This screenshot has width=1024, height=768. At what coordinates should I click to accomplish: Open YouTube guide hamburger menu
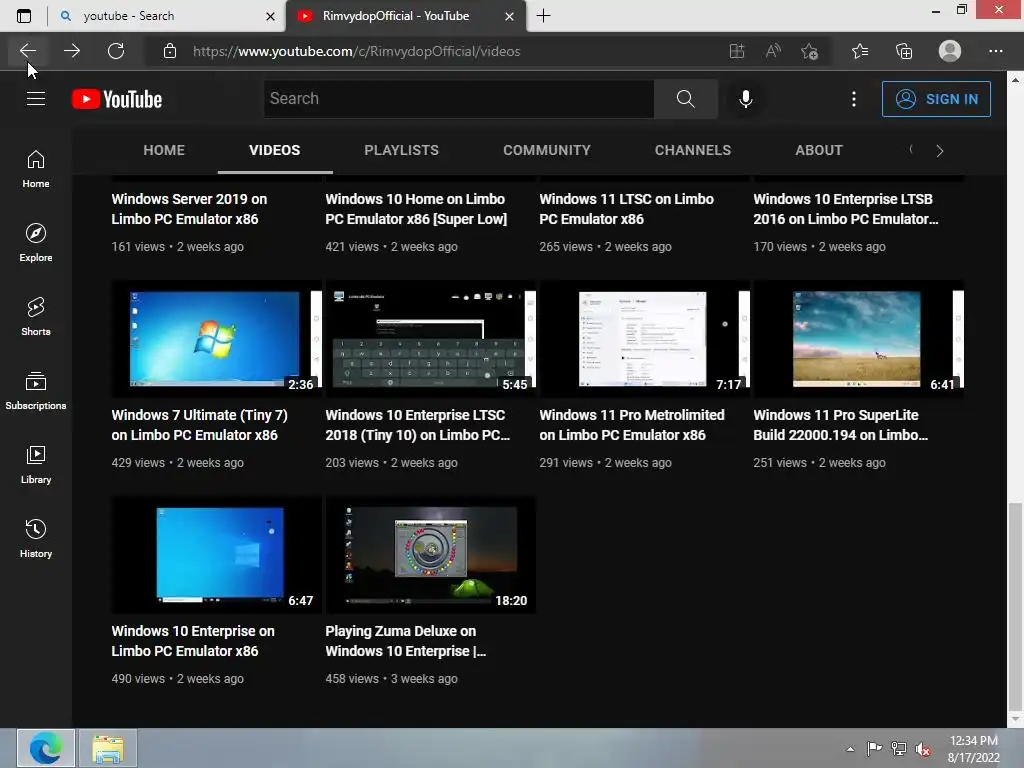(36, 99)
